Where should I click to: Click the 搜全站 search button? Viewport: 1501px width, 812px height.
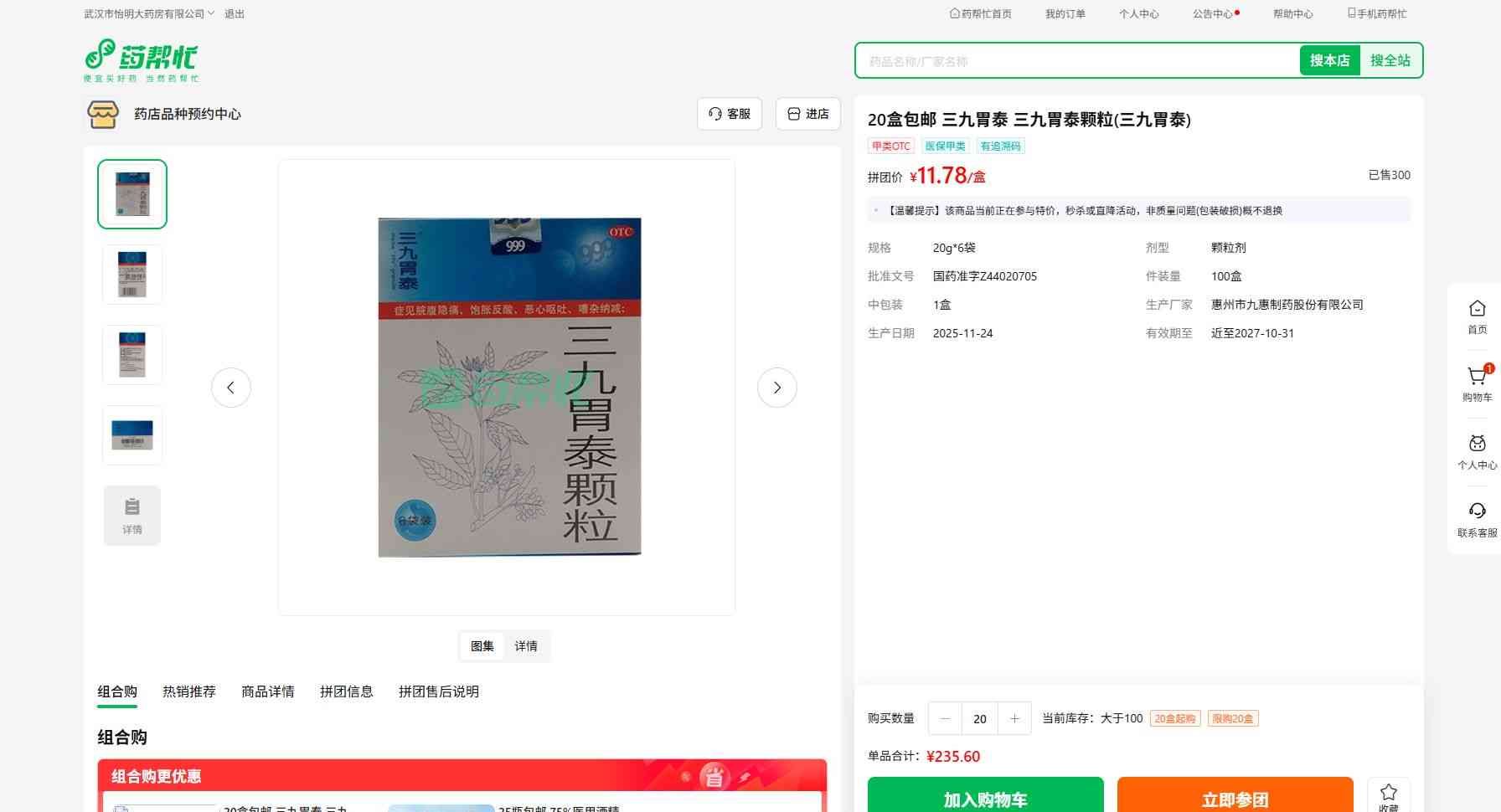pyautogui.click(x=1390, y=60)
